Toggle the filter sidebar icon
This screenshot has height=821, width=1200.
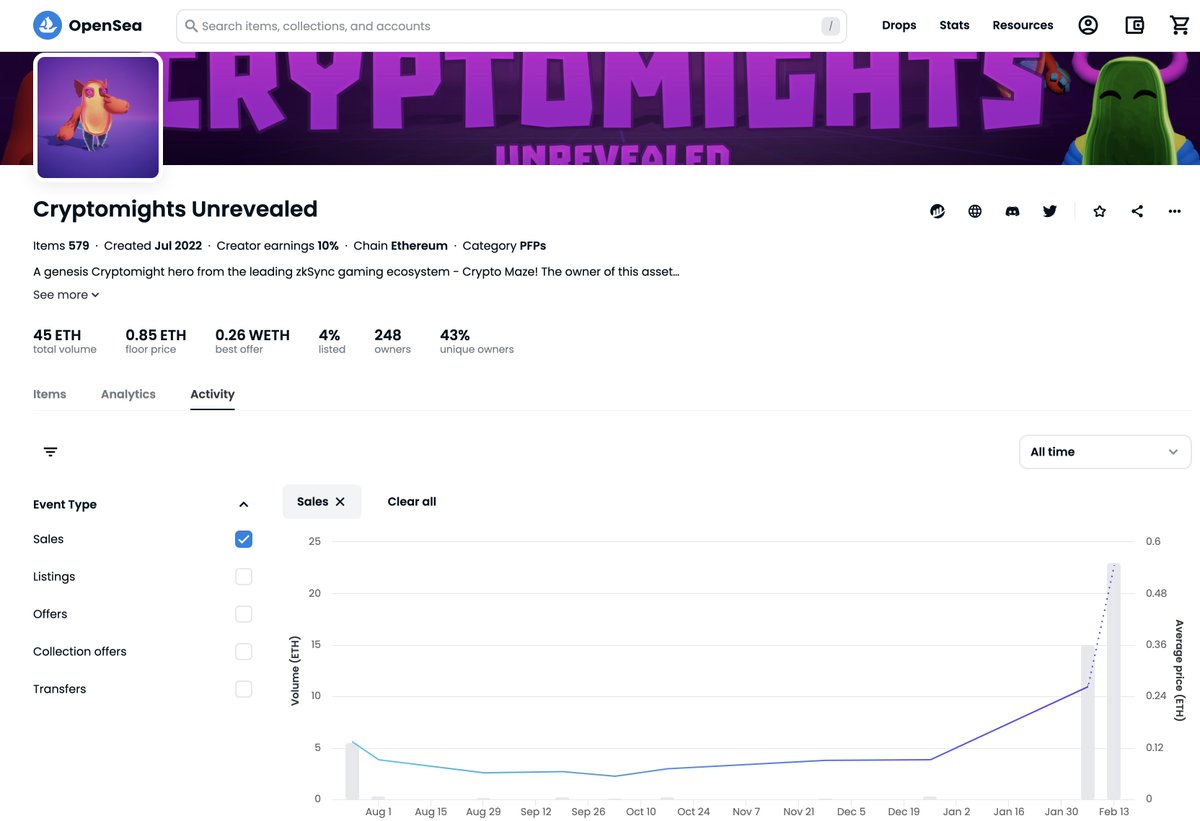tap(50, 452)
